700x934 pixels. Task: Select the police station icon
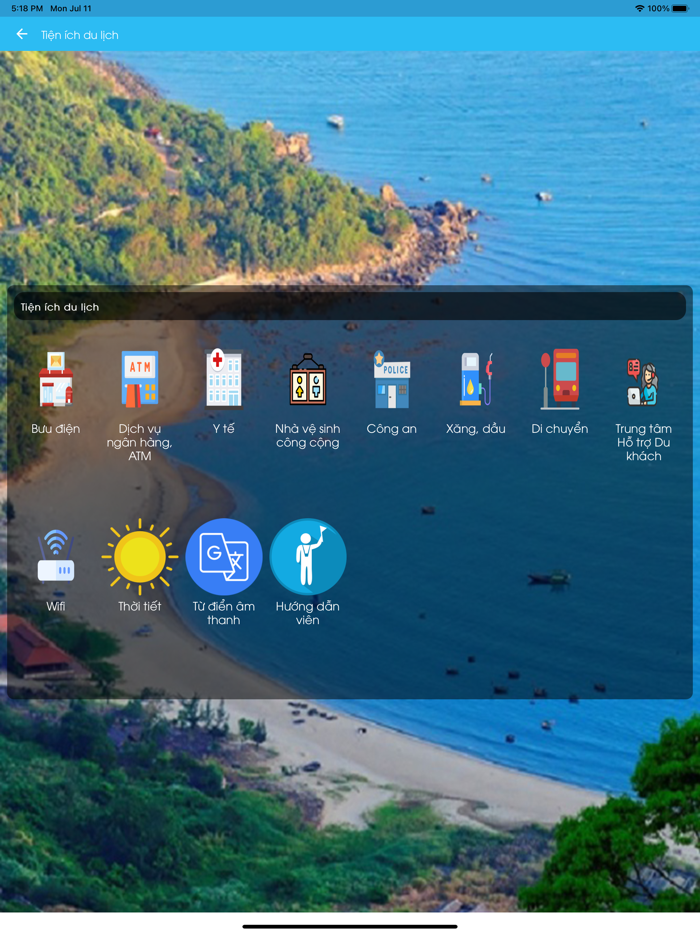tap(391, 379)
